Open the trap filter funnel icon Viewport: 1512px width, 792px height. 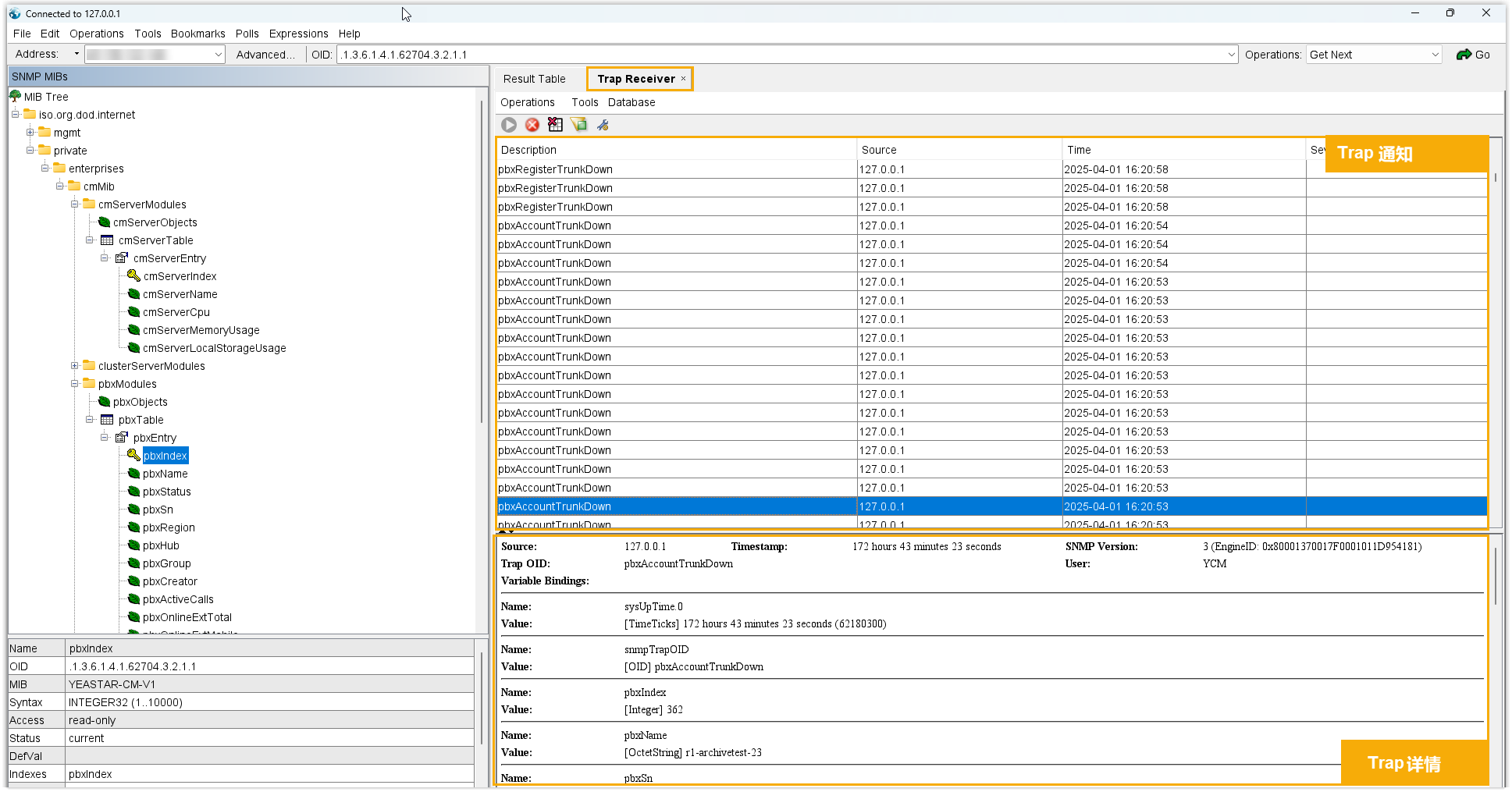(579, 125)
